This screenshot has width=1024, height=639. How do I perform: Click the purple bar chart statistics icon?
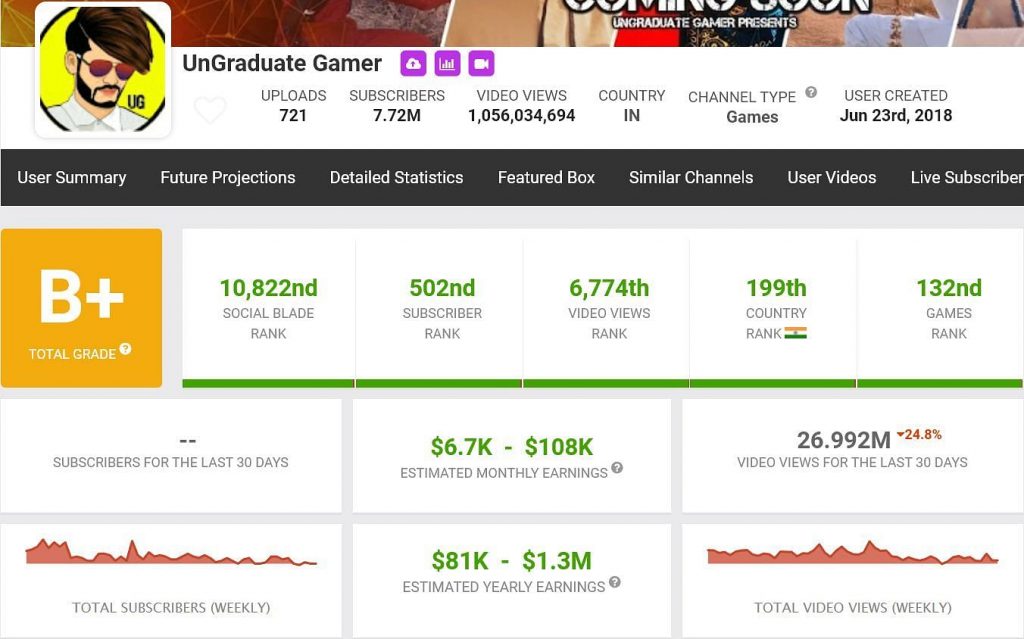(447, 64)
